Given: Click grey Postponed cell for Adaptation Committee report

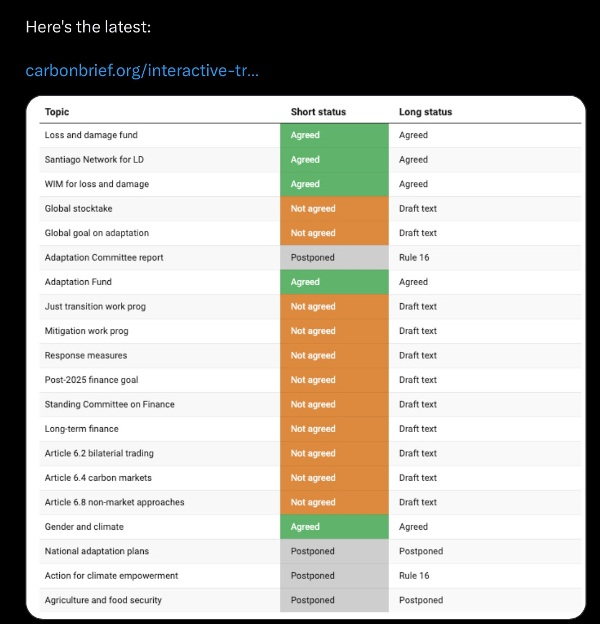Looking at the screenshot, I should coord(334,258).
